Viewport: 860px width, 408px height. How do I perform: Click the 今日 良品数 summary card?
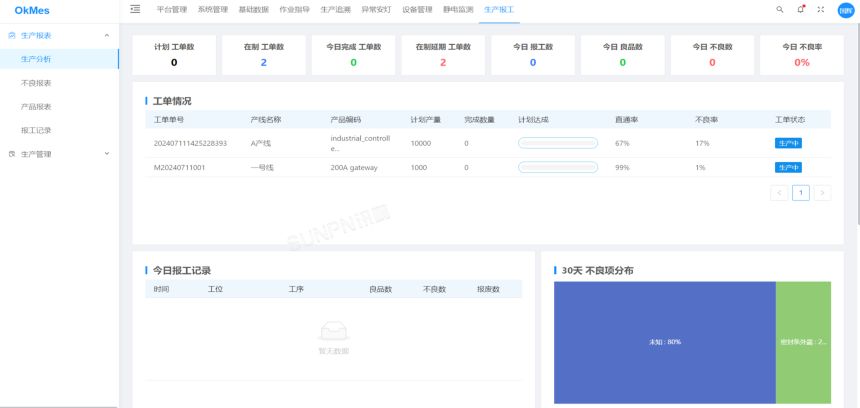click(623, 55)
